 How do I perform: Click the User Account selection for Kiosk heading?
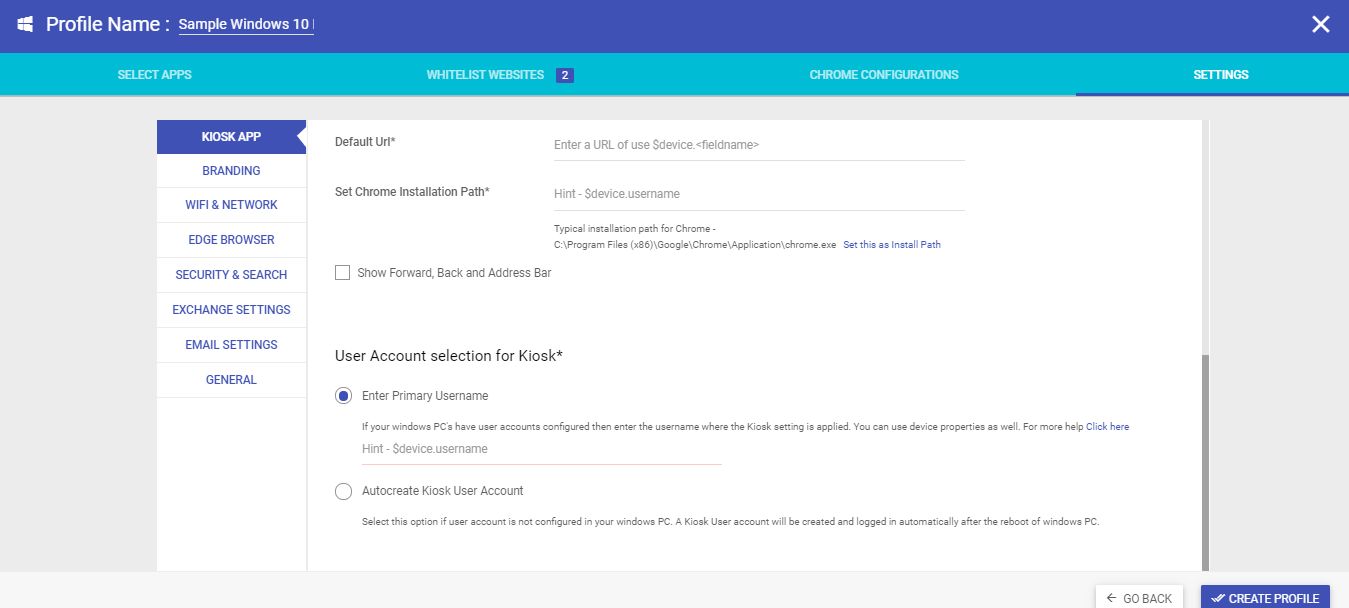[449, 356]
